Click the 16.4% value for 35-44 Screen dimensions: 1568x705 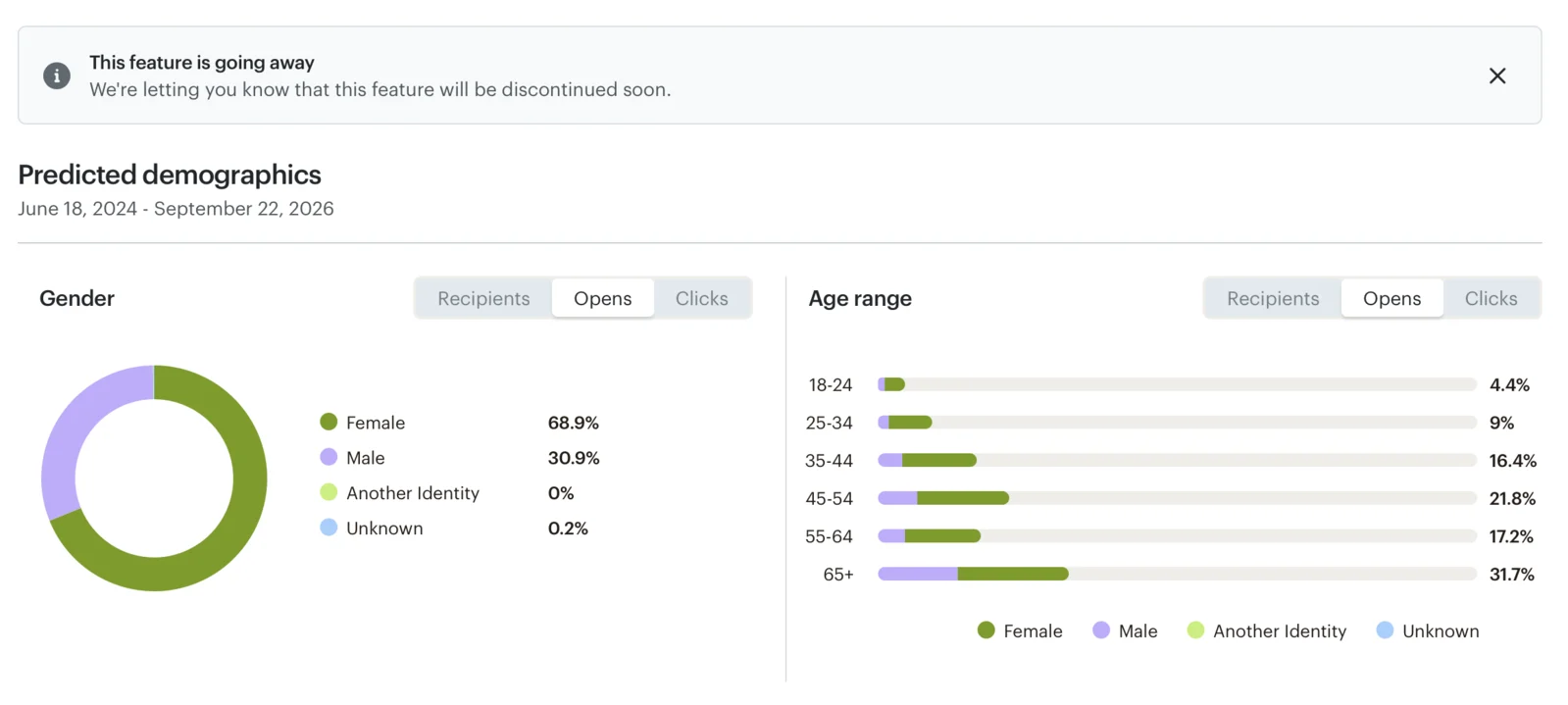(1513, 461)
